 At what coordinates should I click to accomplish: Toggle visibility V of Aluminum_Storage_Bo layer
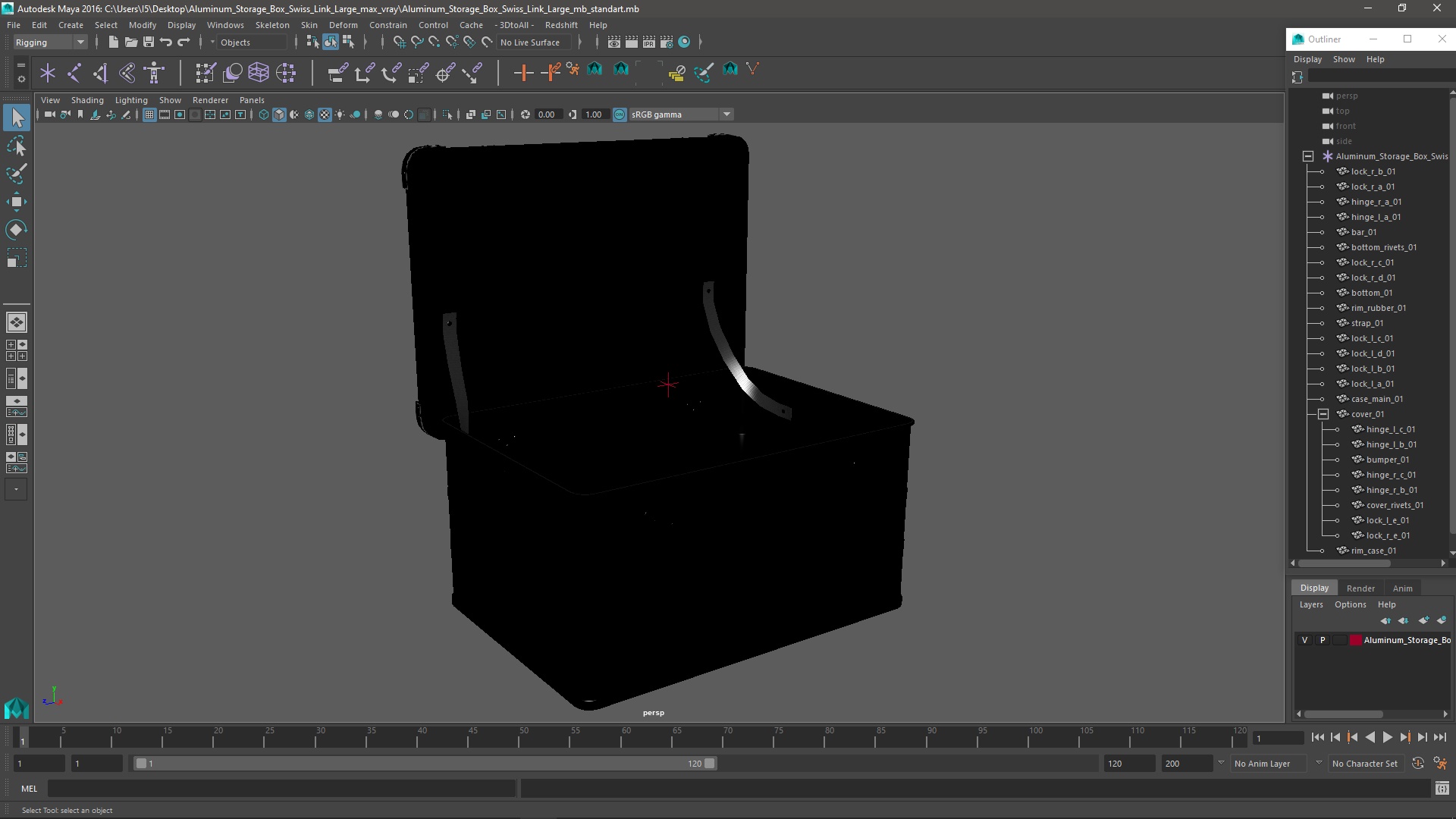coord(1304,640)
